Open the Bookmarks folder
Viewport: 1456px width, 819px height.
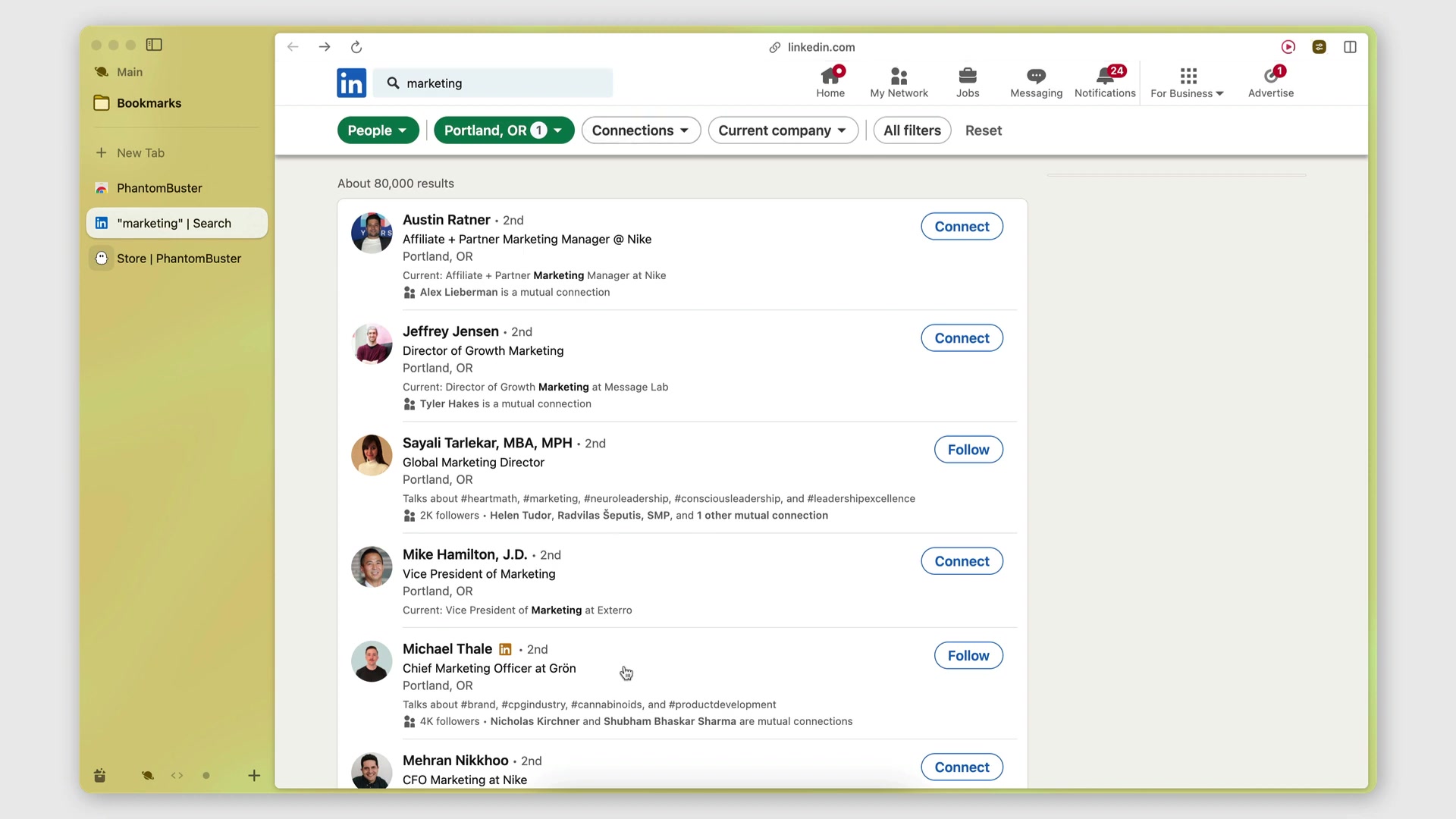coord(137,103)
